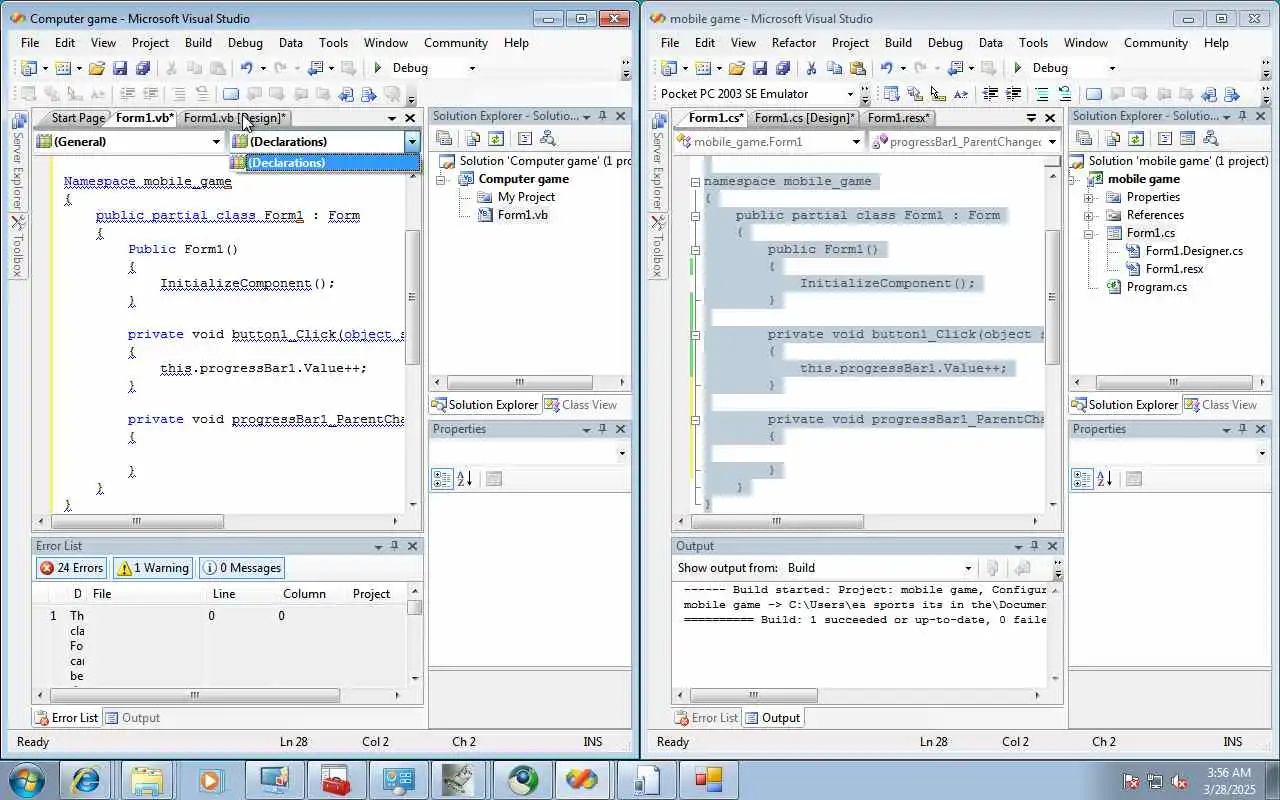Toggle 0 Messages filter in Error List
1280x800 pixels.
click(x=242, y=568)
